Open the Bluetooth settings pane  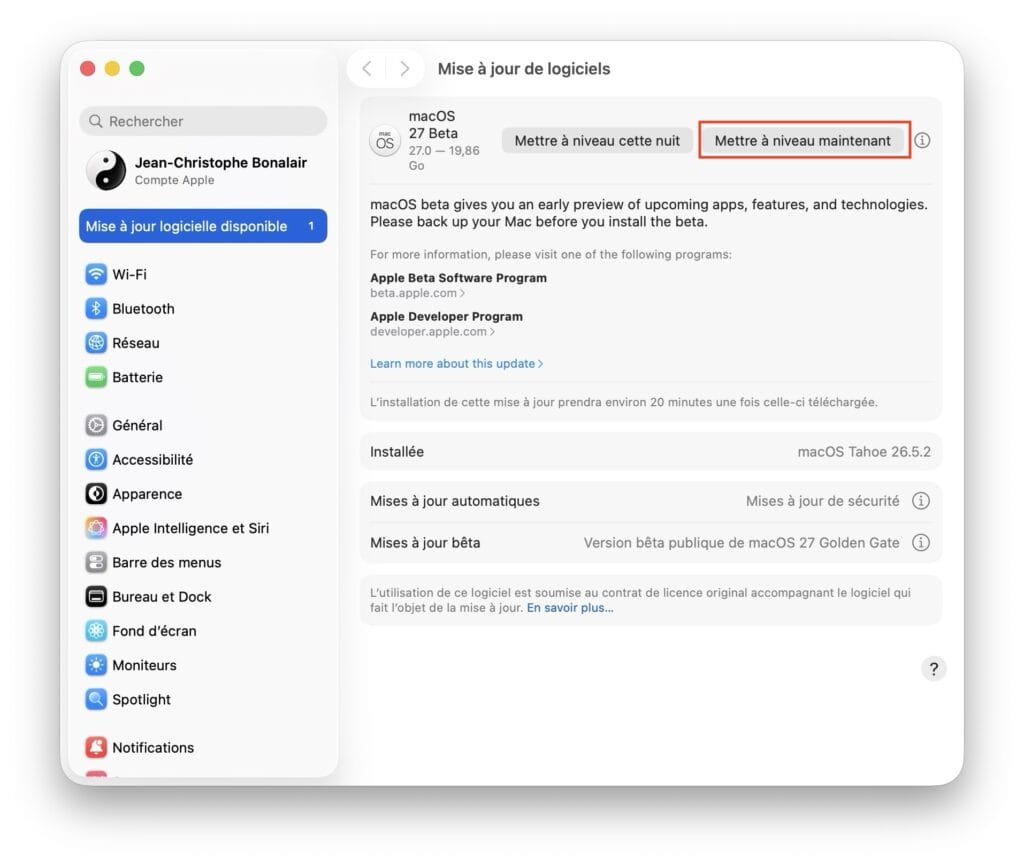[x=203, y=309]
